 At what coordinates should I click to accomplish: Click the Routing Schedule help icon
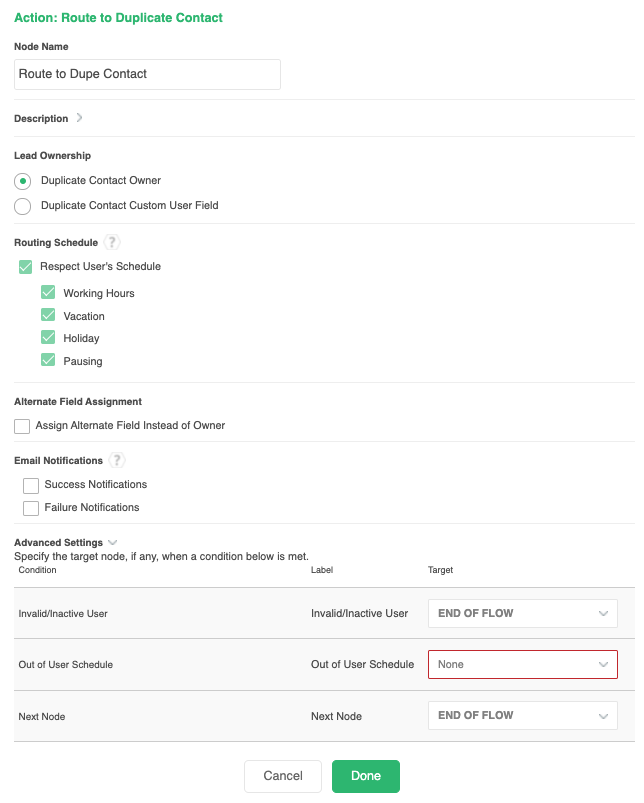[x=112, y=242]
